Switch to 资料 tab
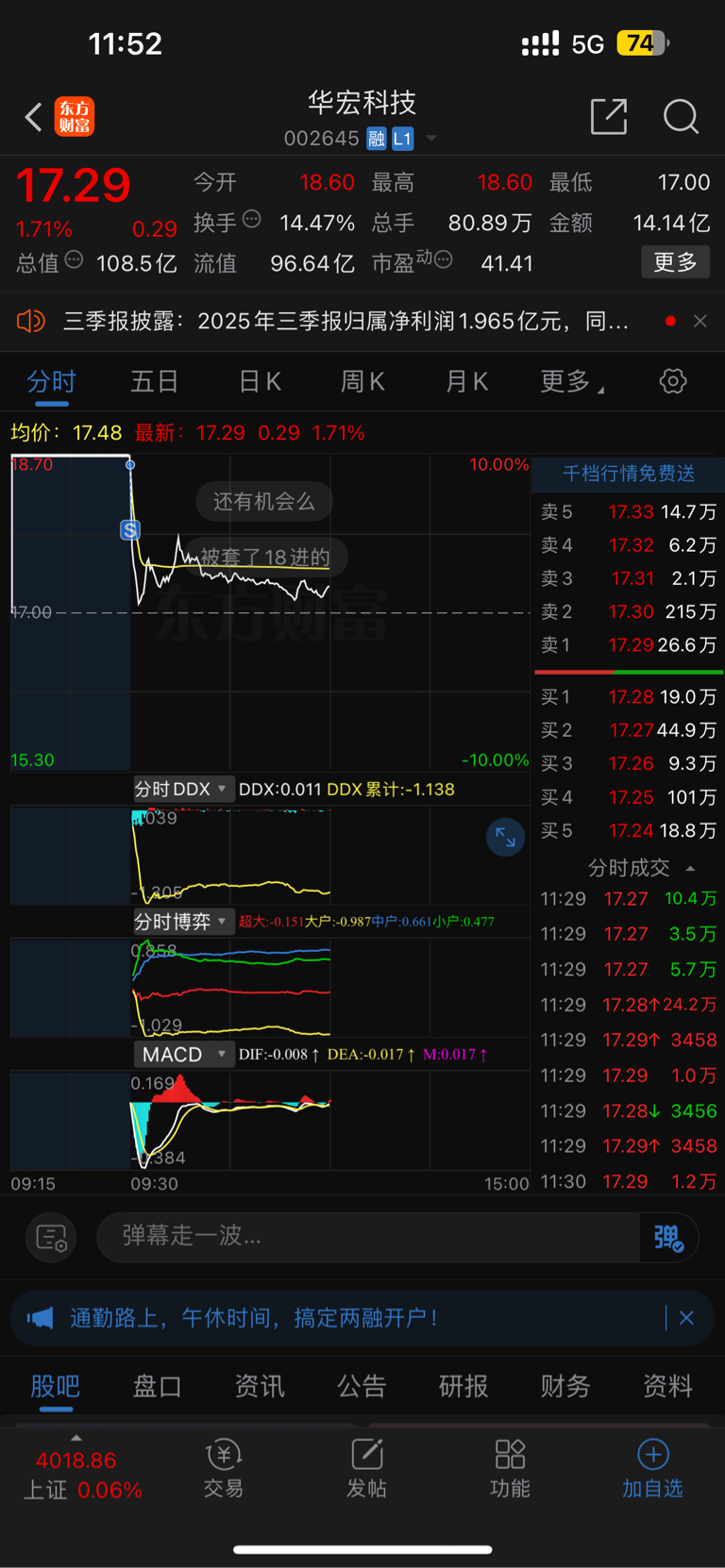Image resolution: width=725 pixels, height=1568 pixels. [667, 1386]
